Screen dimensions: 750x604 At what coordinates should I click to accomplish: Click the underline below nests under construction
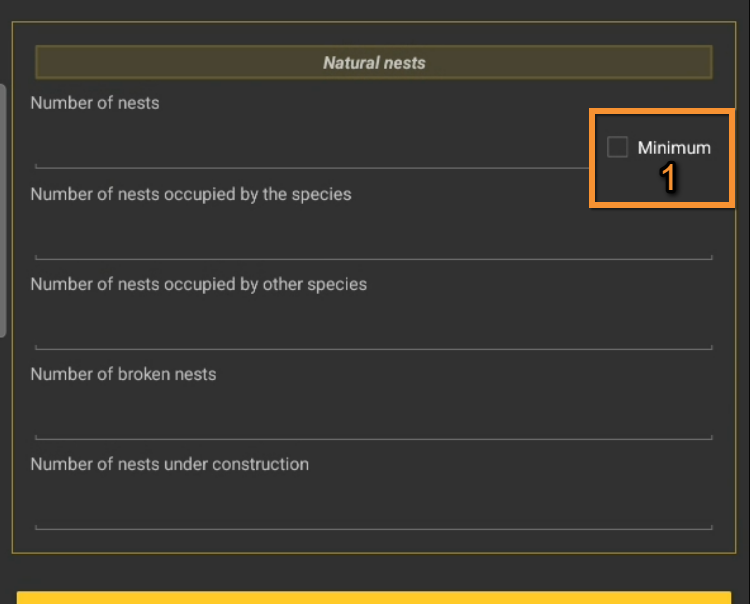click(372, 528)
